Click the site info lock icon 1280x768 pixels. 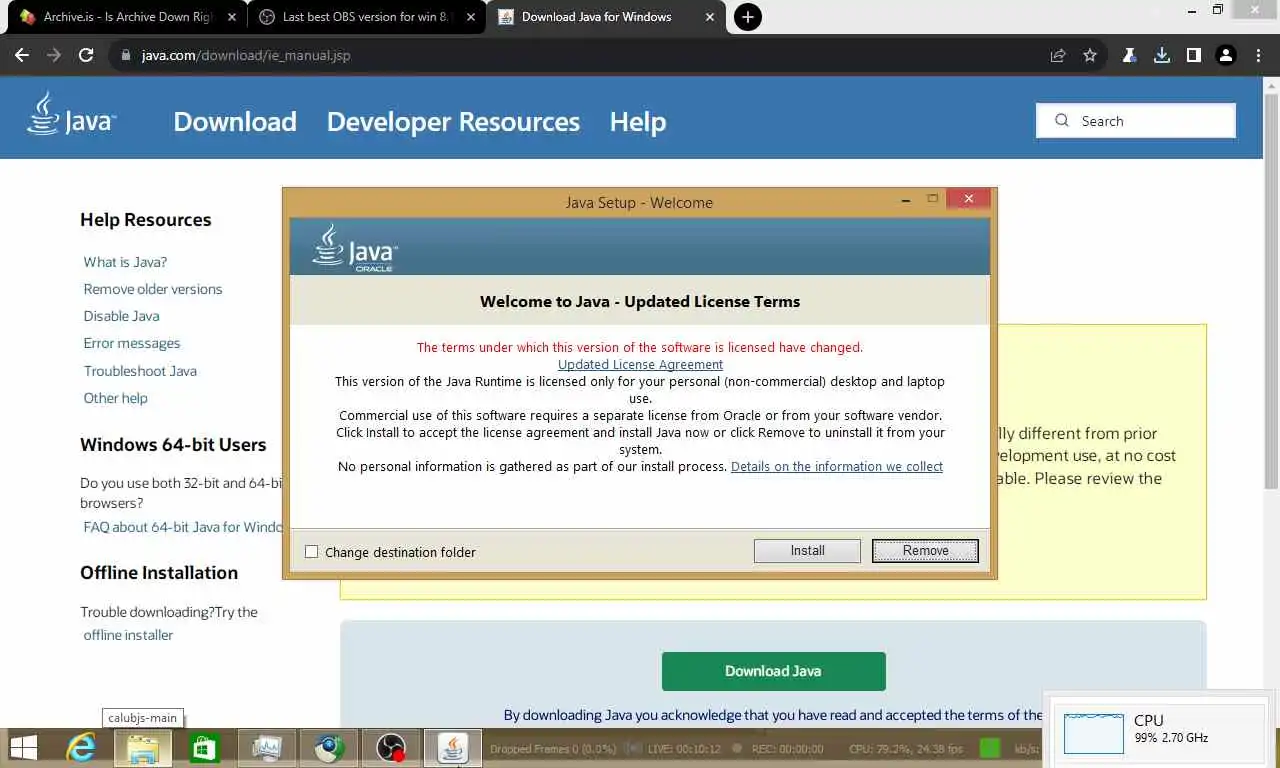point(126,56)
